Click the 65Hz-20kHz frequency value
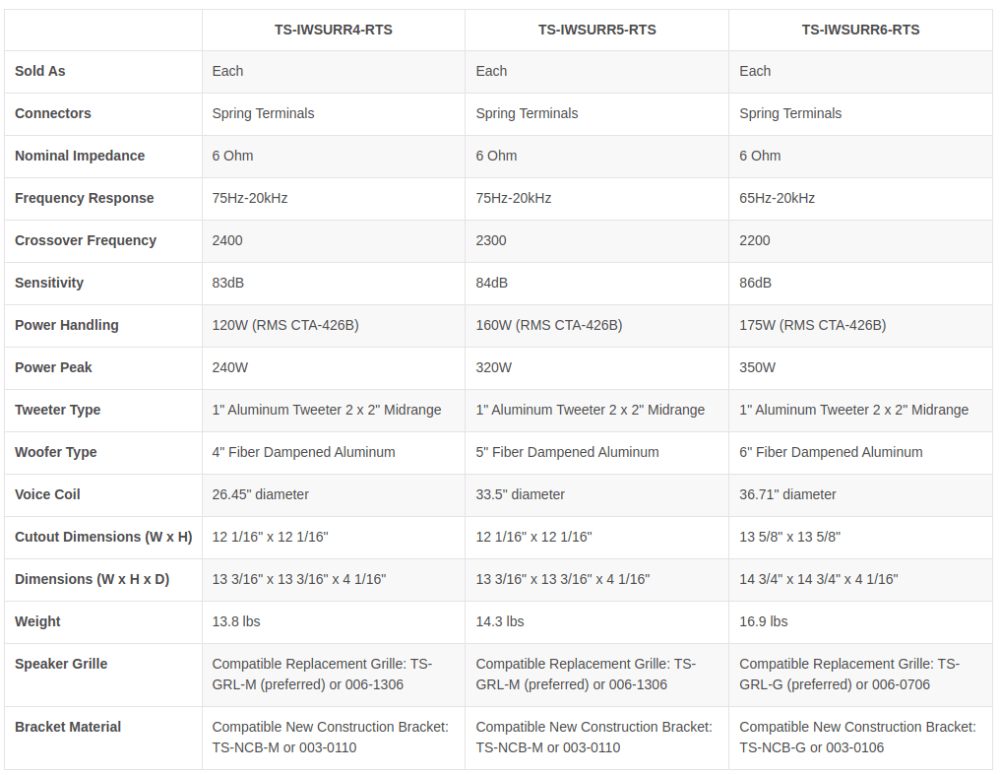The height and width of the screenshot is (775, 1000). point(777,198)
